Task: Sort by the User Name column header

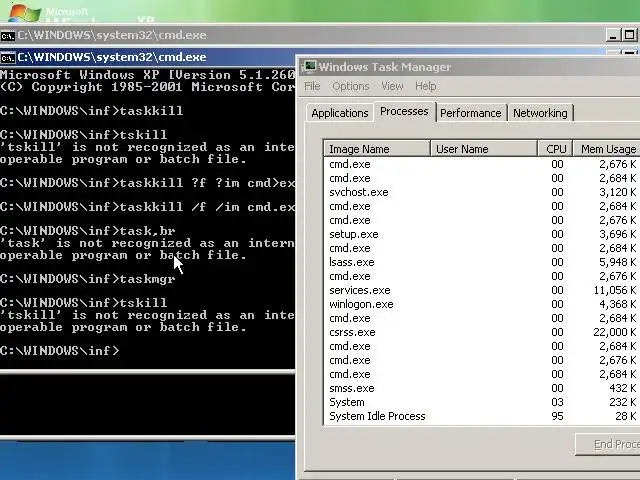Action: tap(484, 149)
